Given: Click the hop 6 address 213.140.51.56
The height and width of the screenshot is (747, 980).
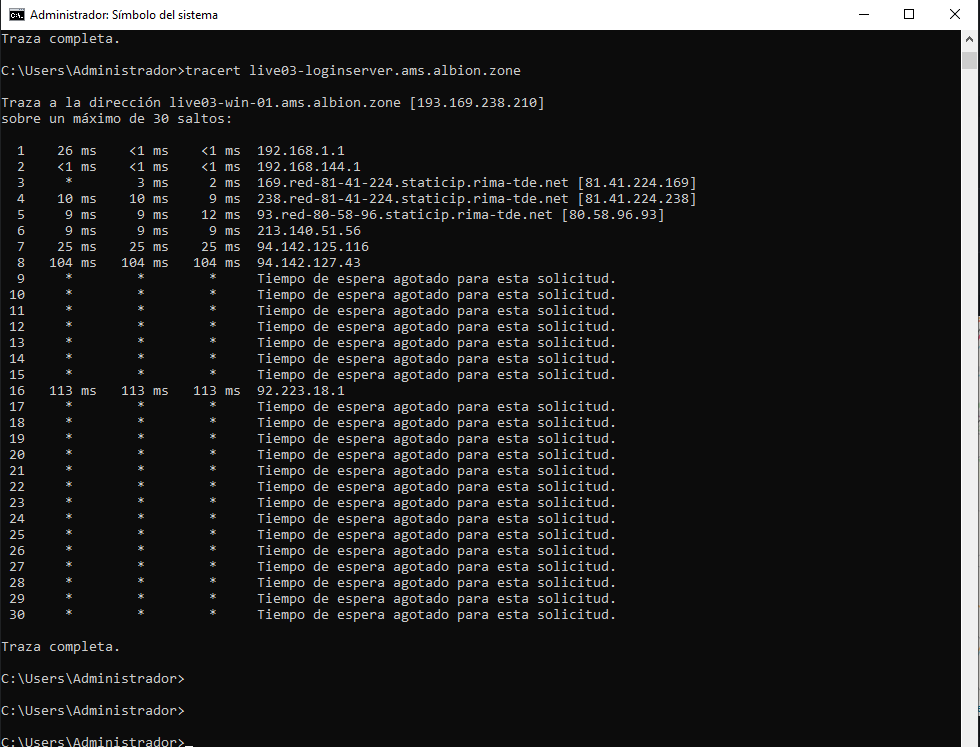Looking at the screenshot, I should [x=309, y=231].
